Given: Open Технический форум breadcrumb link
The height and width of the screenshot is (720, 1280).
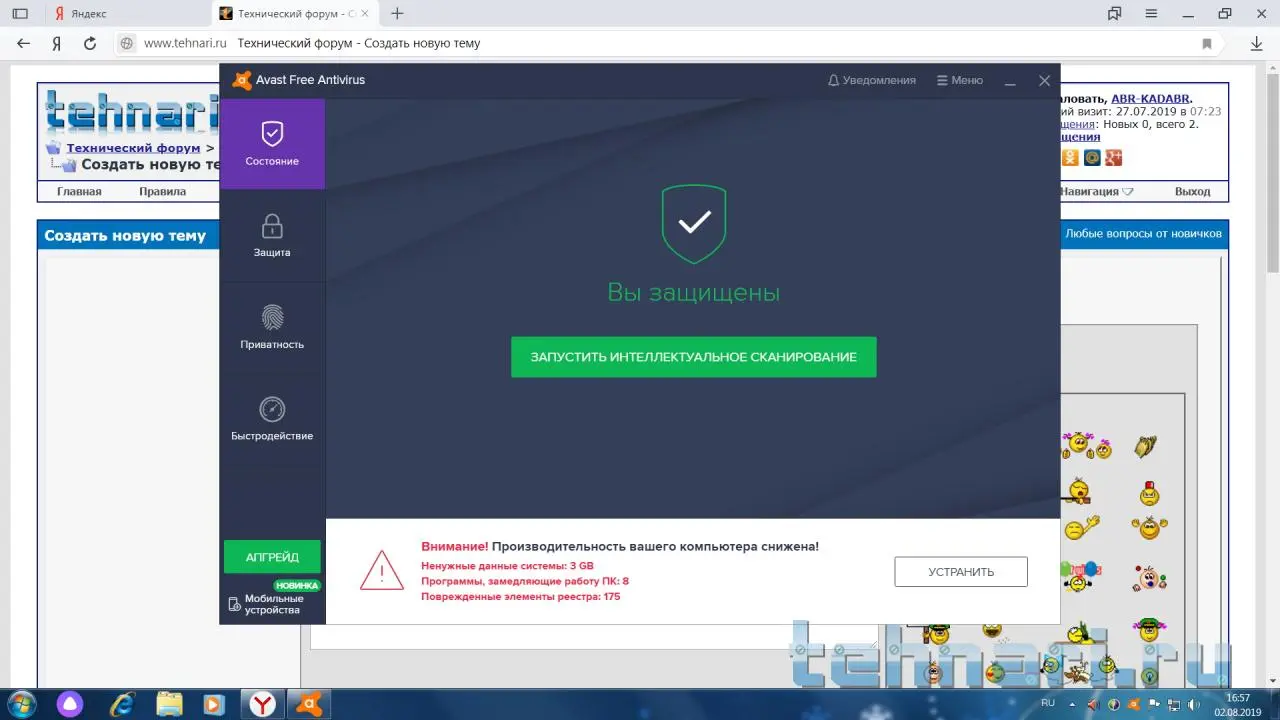Looking at the screenshot, I should pos(133,148).
